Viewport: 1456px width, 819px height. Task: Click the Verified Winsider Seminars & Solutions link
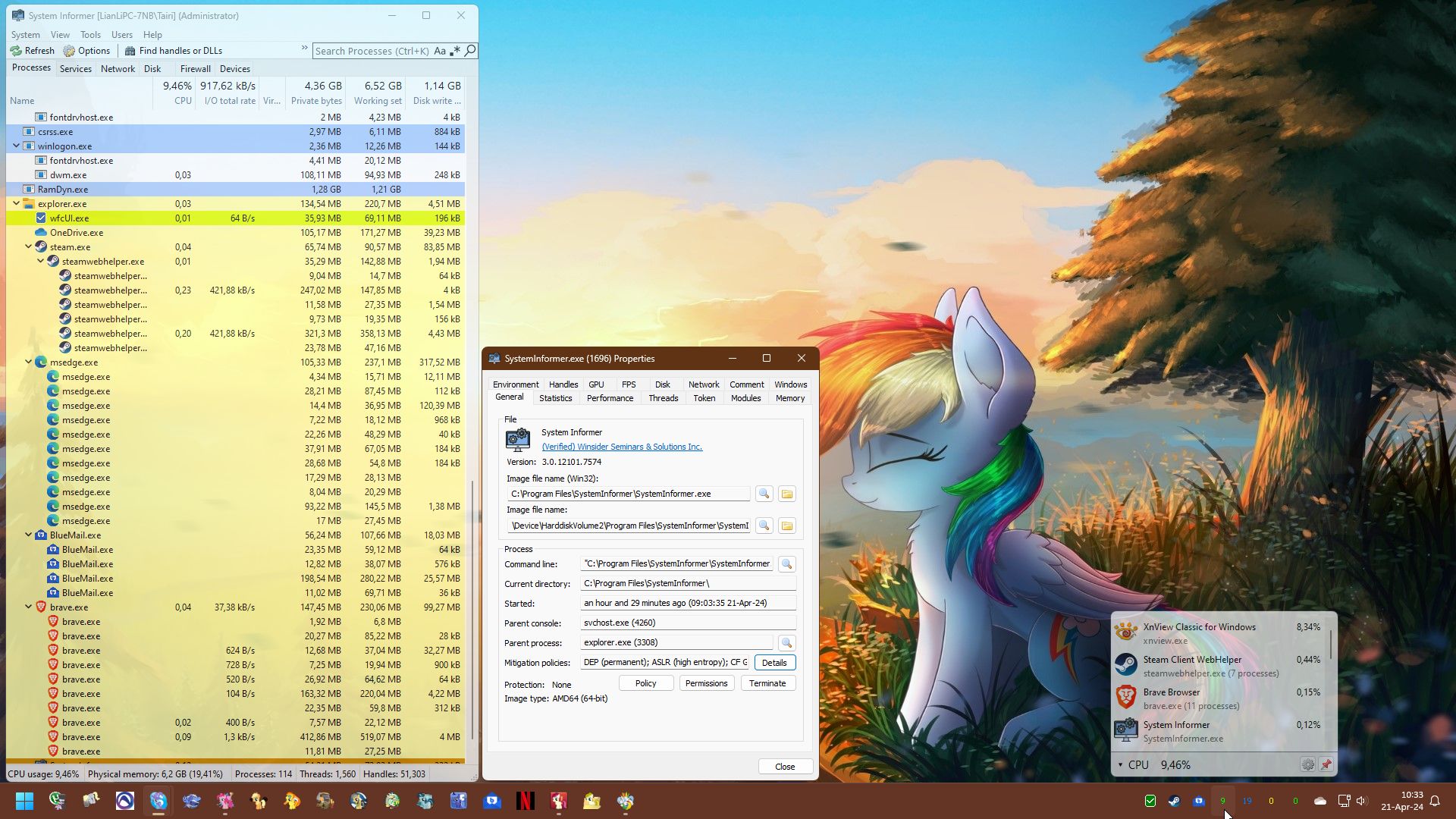[622, 447]
